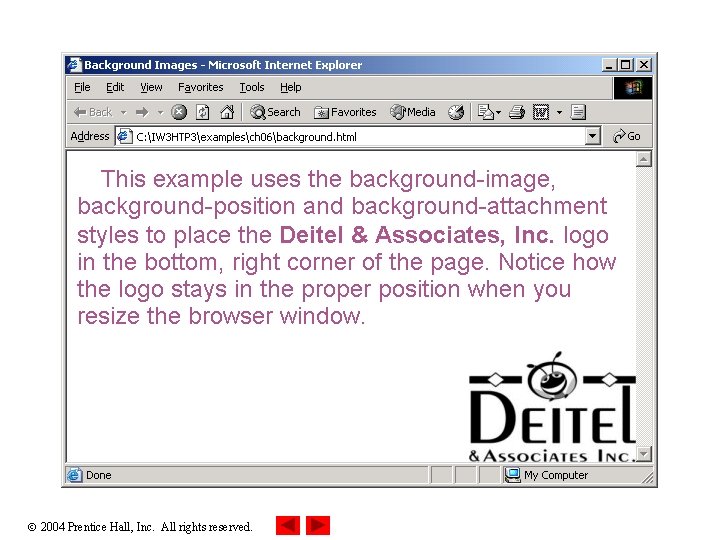Open the Search toolbar button
Image resolution: width=720 pixels, height=540 pixels.
pyautogui.click(x=275, y=112)
